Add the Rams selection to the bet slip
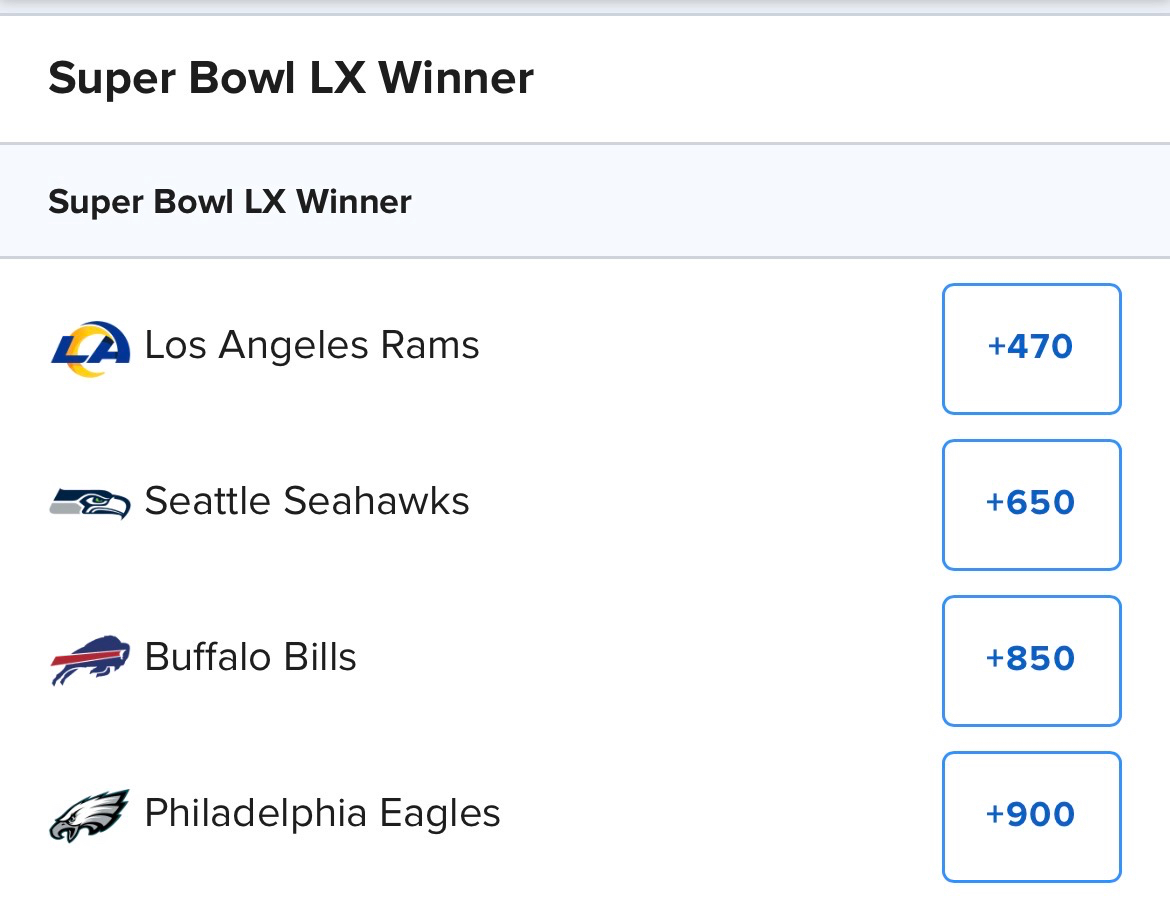Viewport: 1170px width, 901px height. (1031, 348)
